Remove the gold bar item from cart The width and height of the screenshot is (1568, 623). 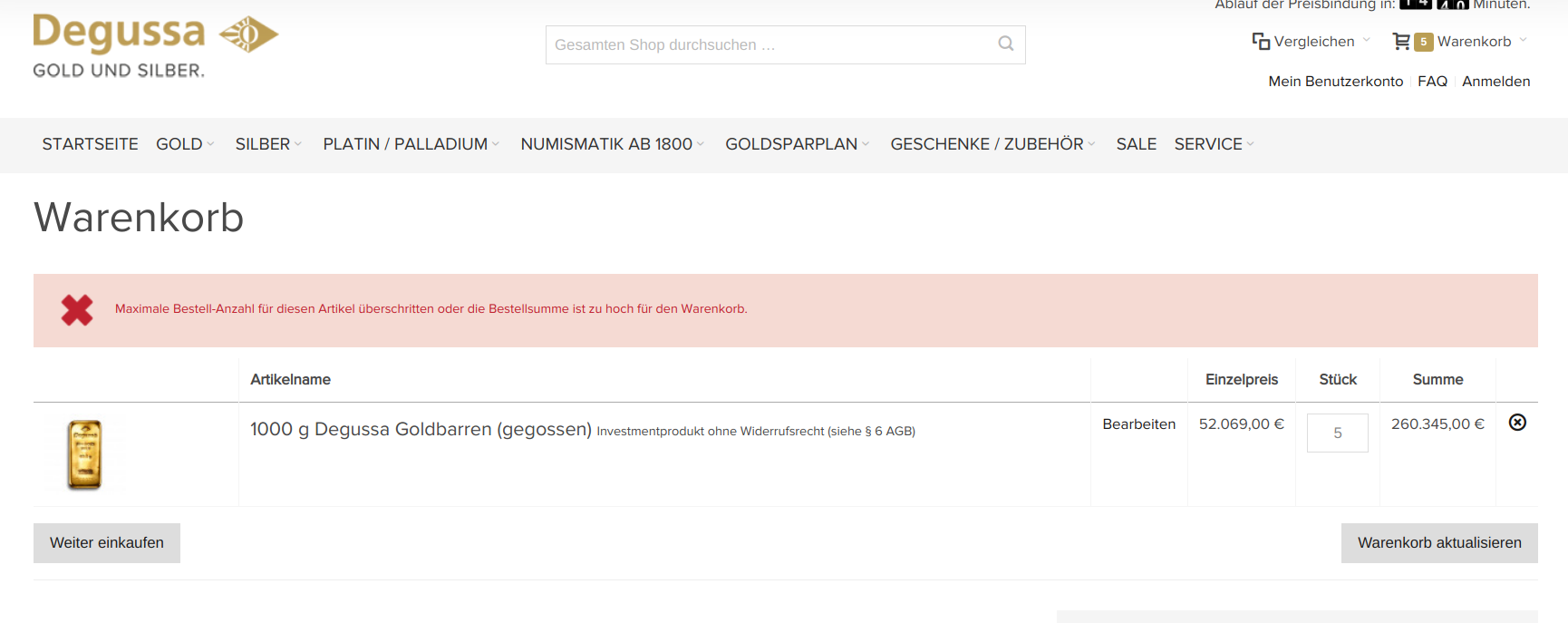pyautogui.click(x=1516, y=423)
